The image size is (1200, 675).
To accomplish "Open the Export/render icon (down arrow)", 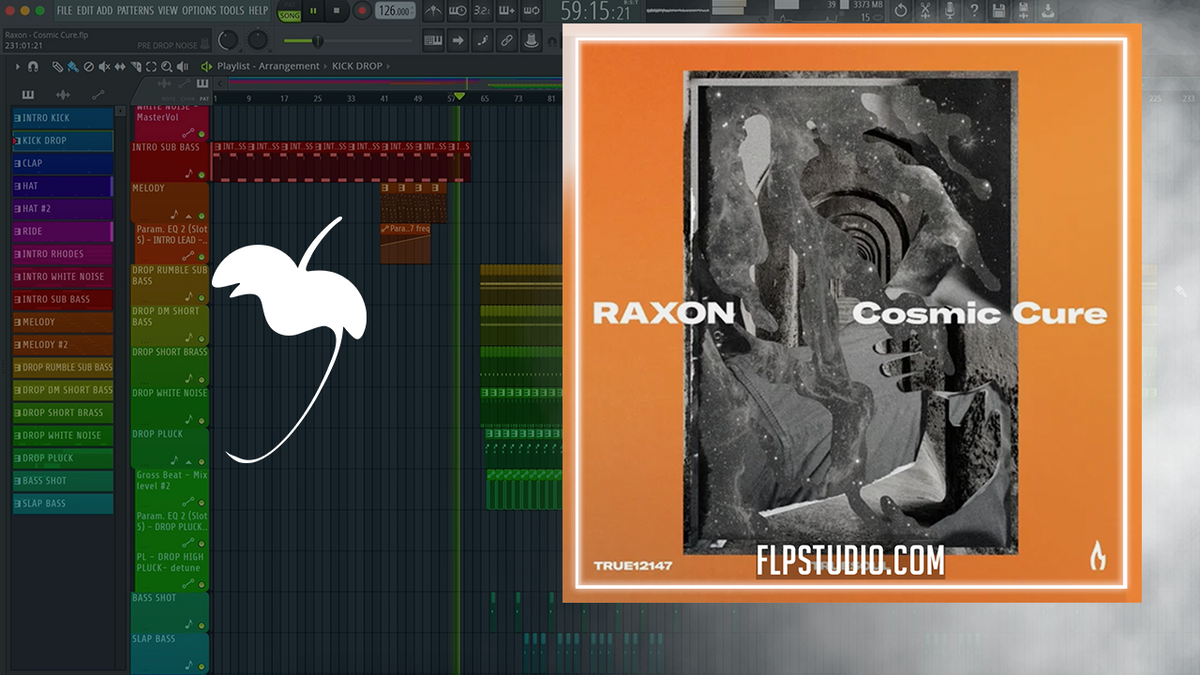I will [1048, 11].
